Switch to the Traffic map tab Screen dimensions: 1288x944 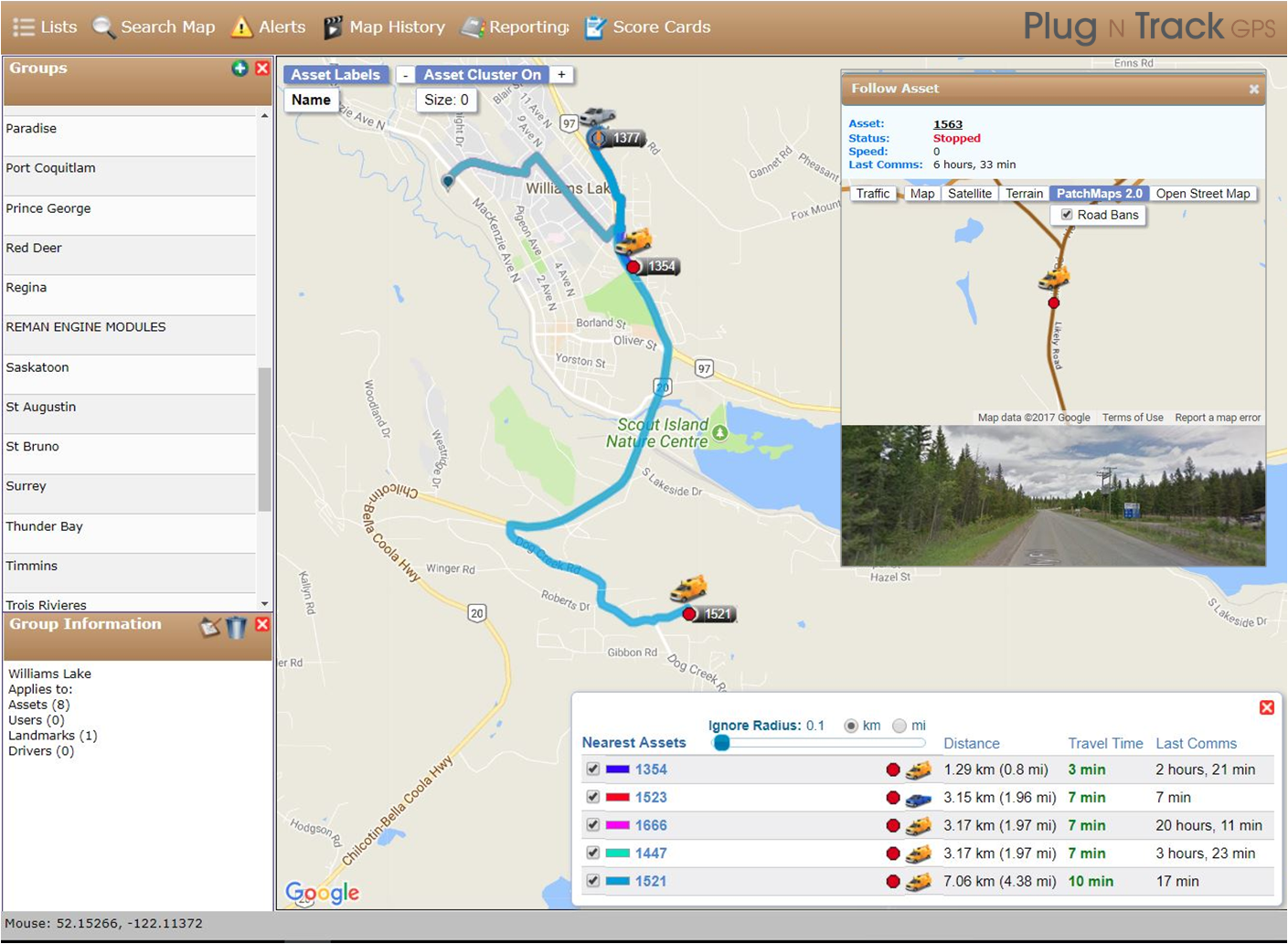tap(873, 194)
